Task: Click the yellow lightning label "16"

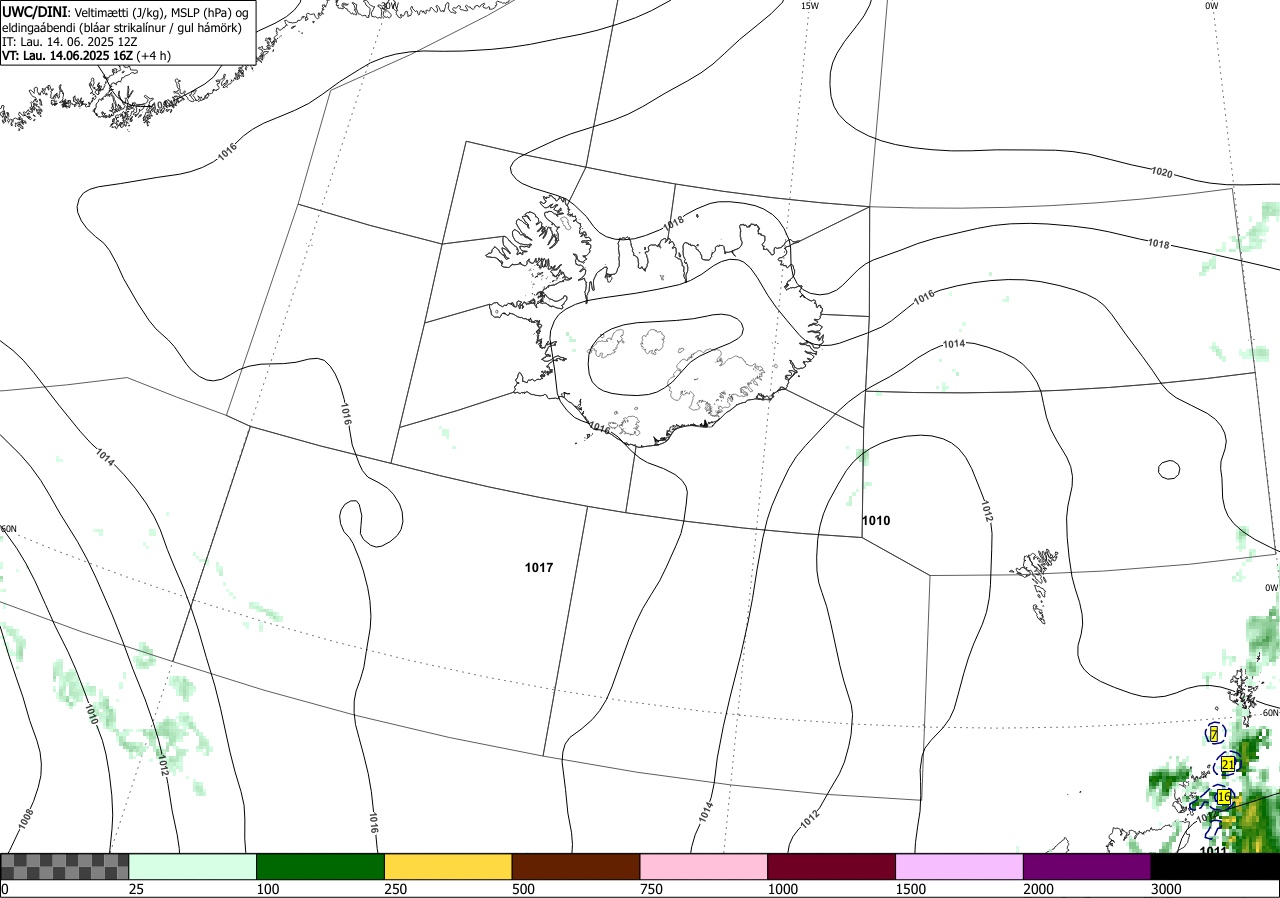Action: pos(1223,796)
